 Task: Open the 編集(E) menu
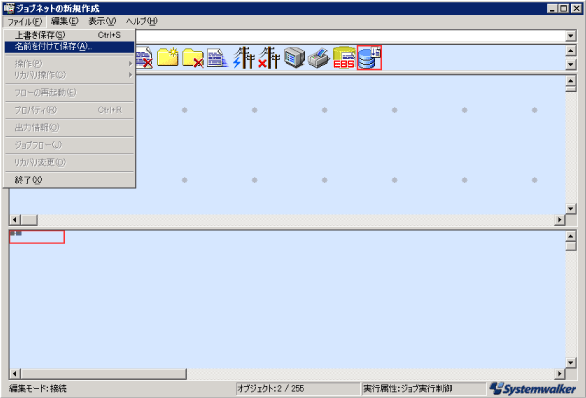65,21
